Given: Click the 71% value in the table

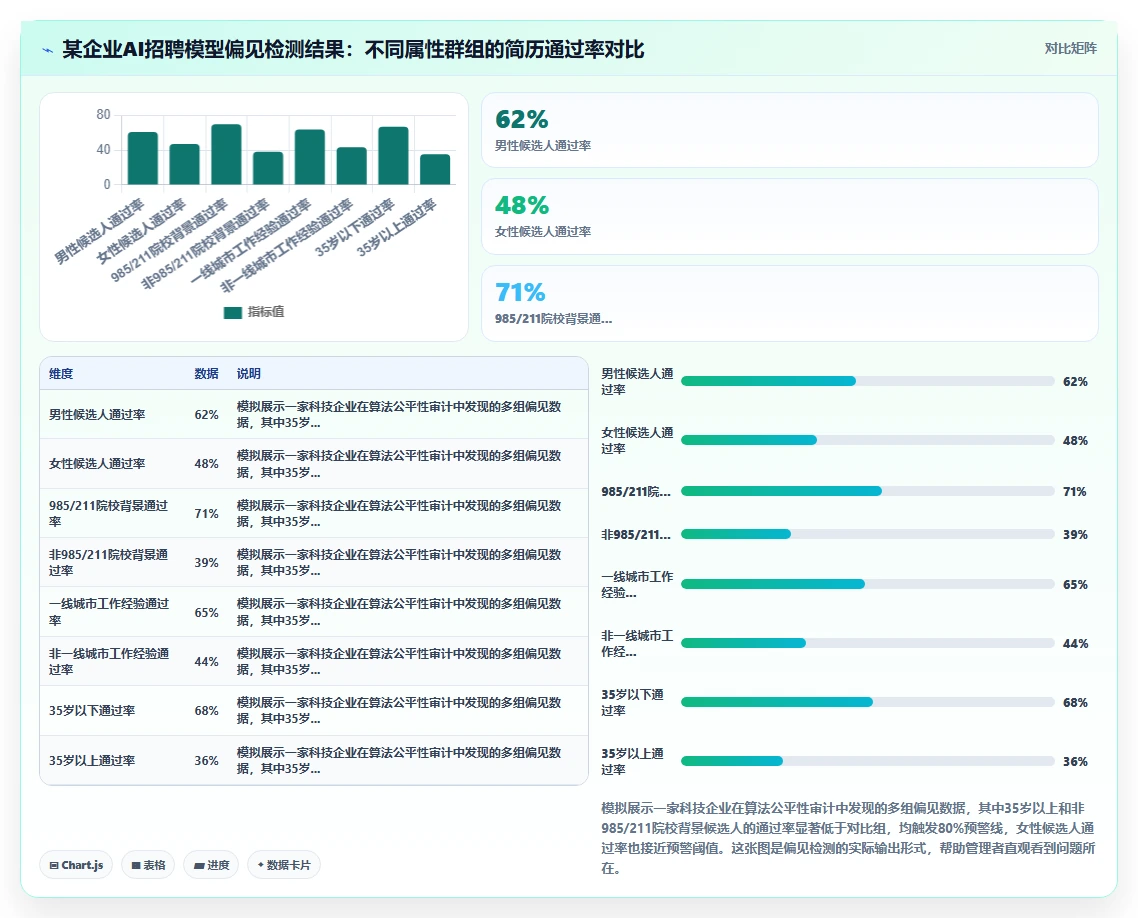Looking at the screenshot, I should pos(206,513).
